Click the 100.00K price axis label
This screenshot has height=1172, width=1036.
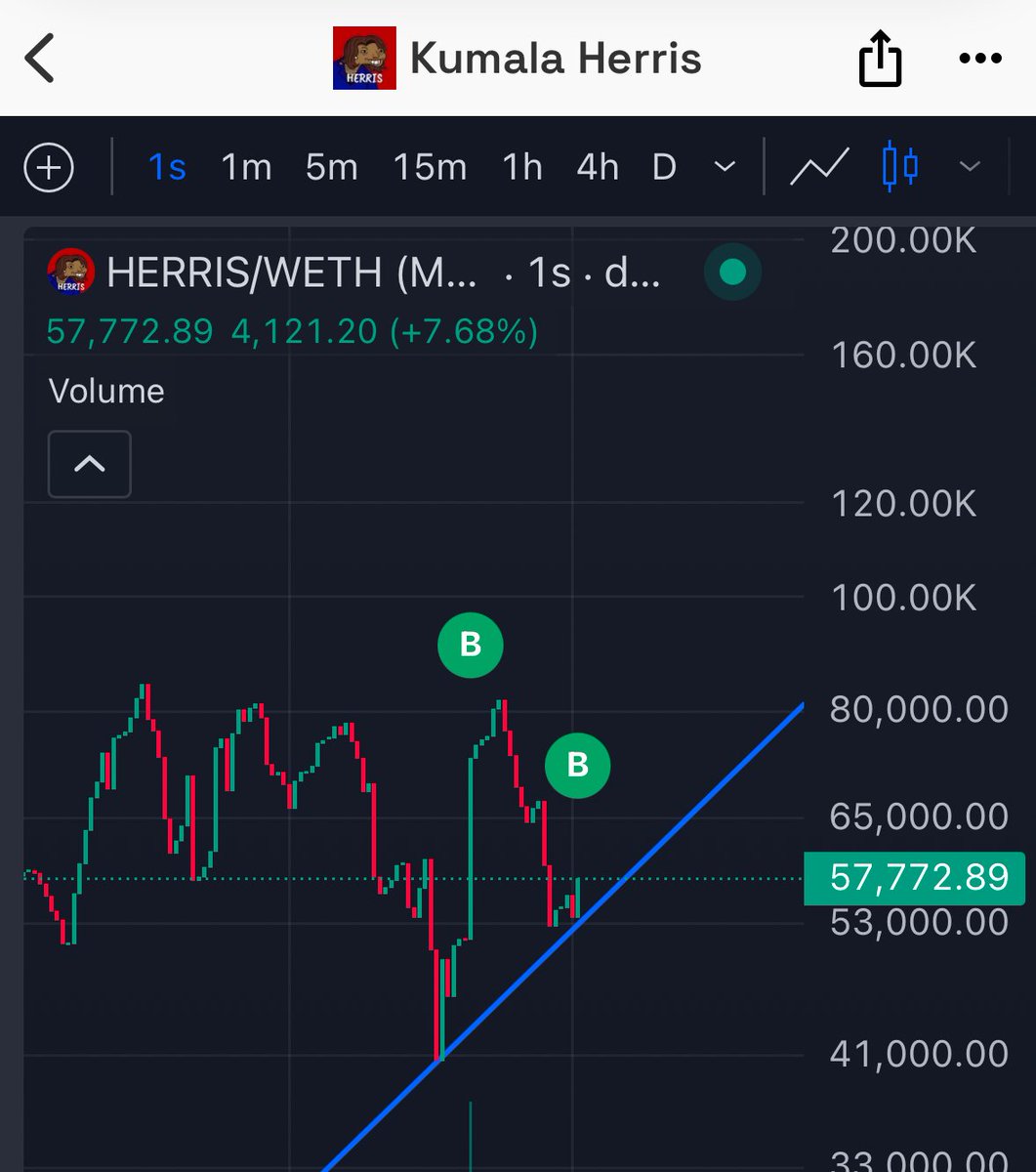(x=903, y=597)
